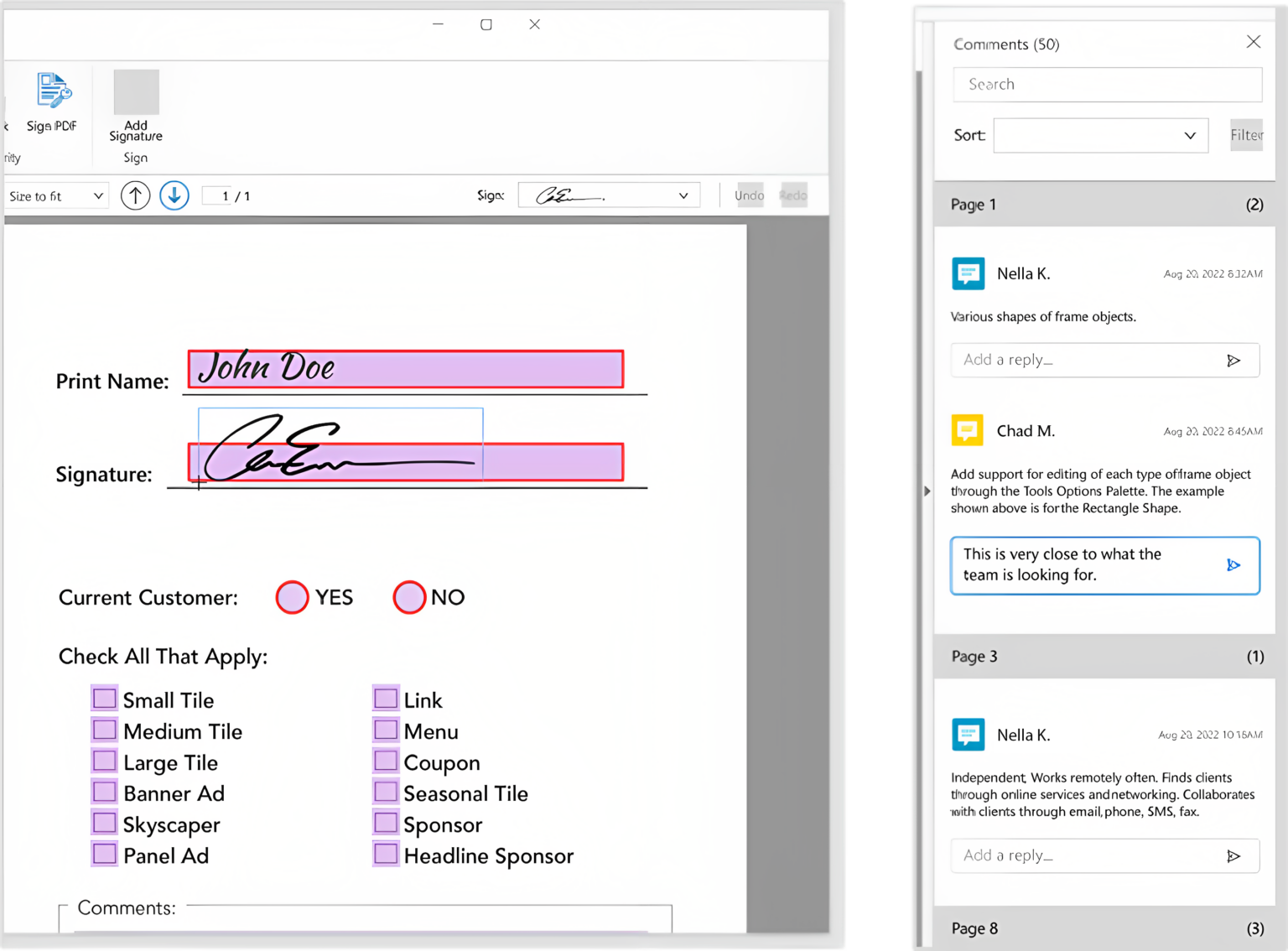
Task: Send the reply to Chad M.'s comment
Action: coord(1233,564)
